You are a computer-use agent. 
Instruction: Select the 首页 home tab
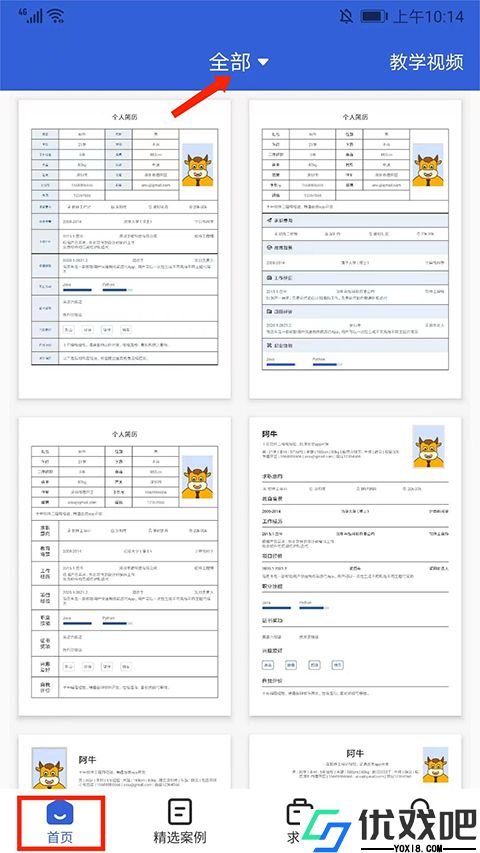tap(60, 824)
